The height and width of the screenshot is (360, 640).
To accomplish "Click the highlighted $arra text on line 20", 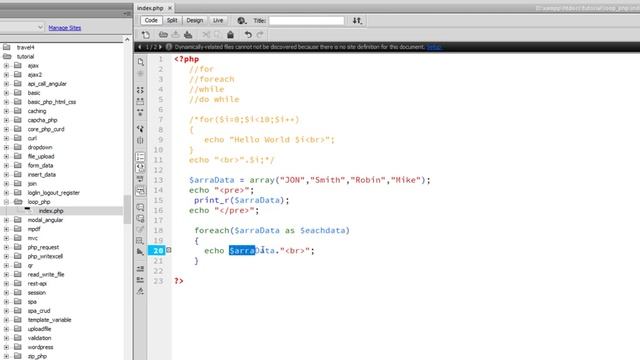I will [x=242, y=250].
